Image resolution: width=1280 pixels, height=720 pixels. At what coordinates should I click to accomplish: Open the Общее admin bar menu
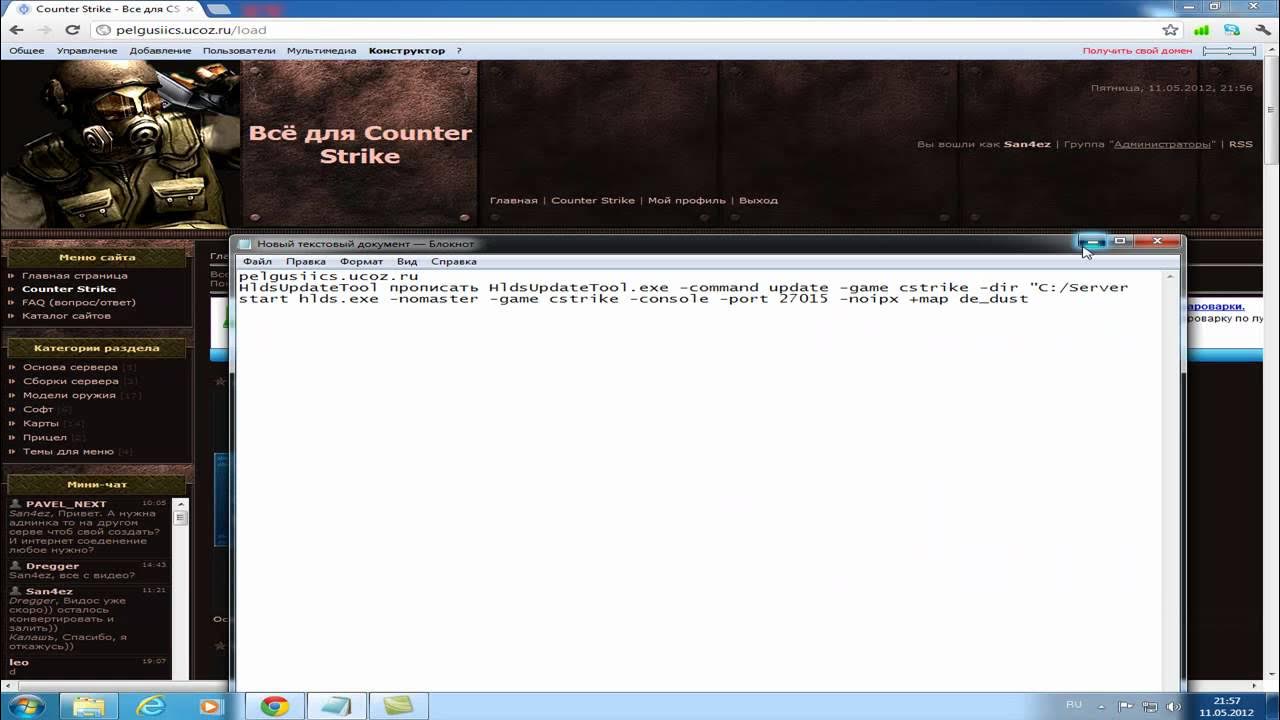(27, 50)
